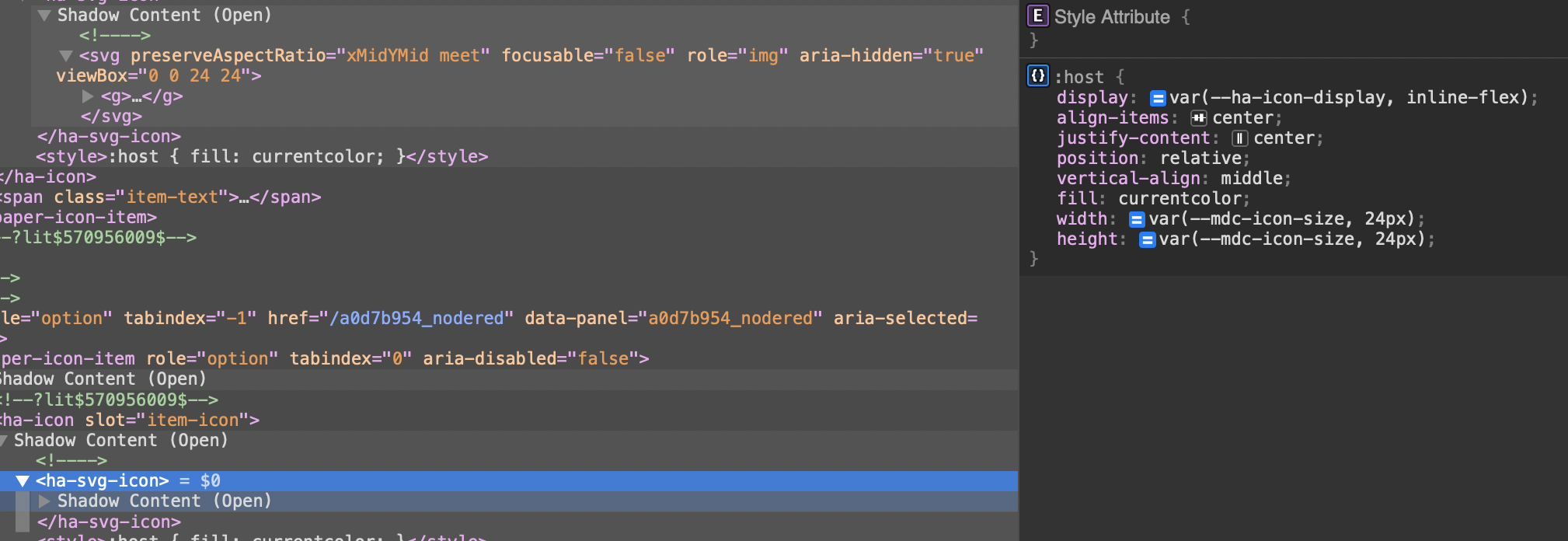Expand Shadow Content under selected ha-svg-icon

(x=44, y=501)
